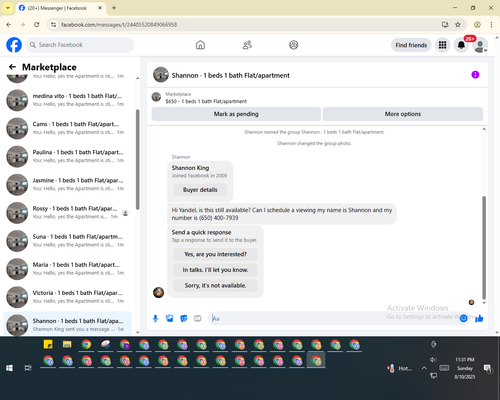Screen dimensions: 500x400
Task: Open Chrome tab search dropdown
Action: [8, 8]
